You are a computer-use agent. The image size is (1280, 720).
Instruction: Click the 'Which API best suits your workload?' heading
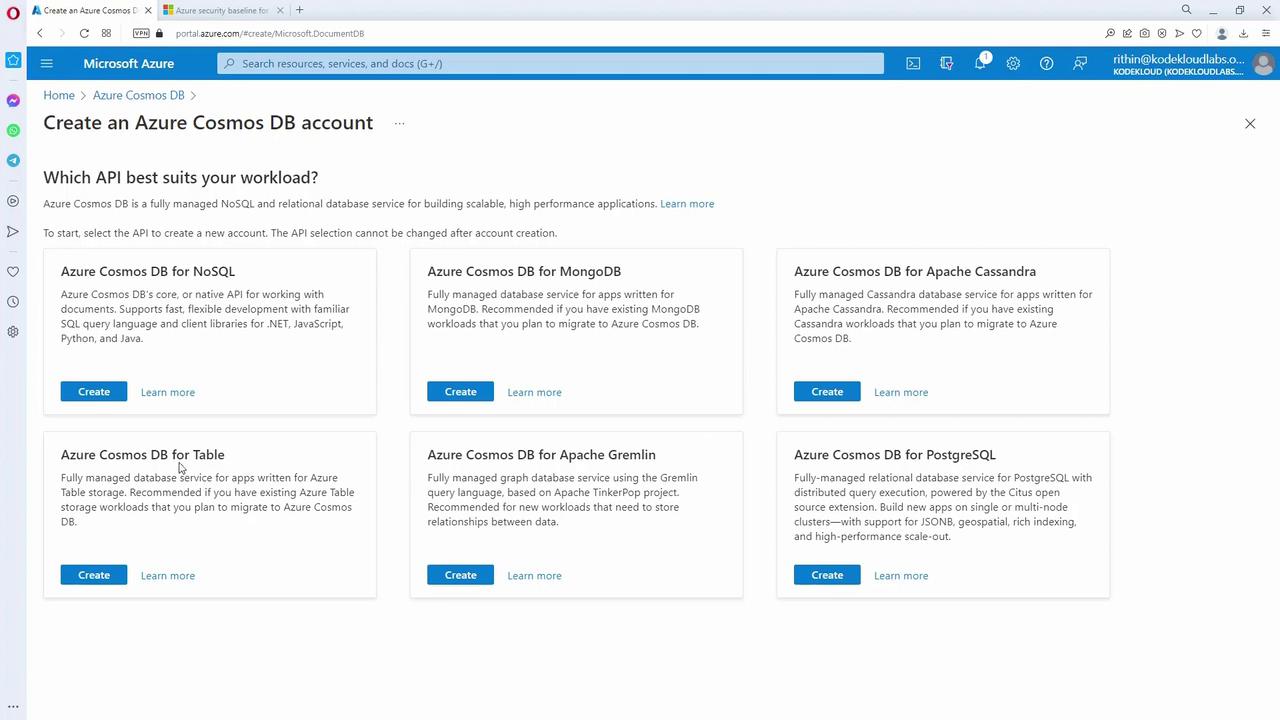tap(181, 177)
